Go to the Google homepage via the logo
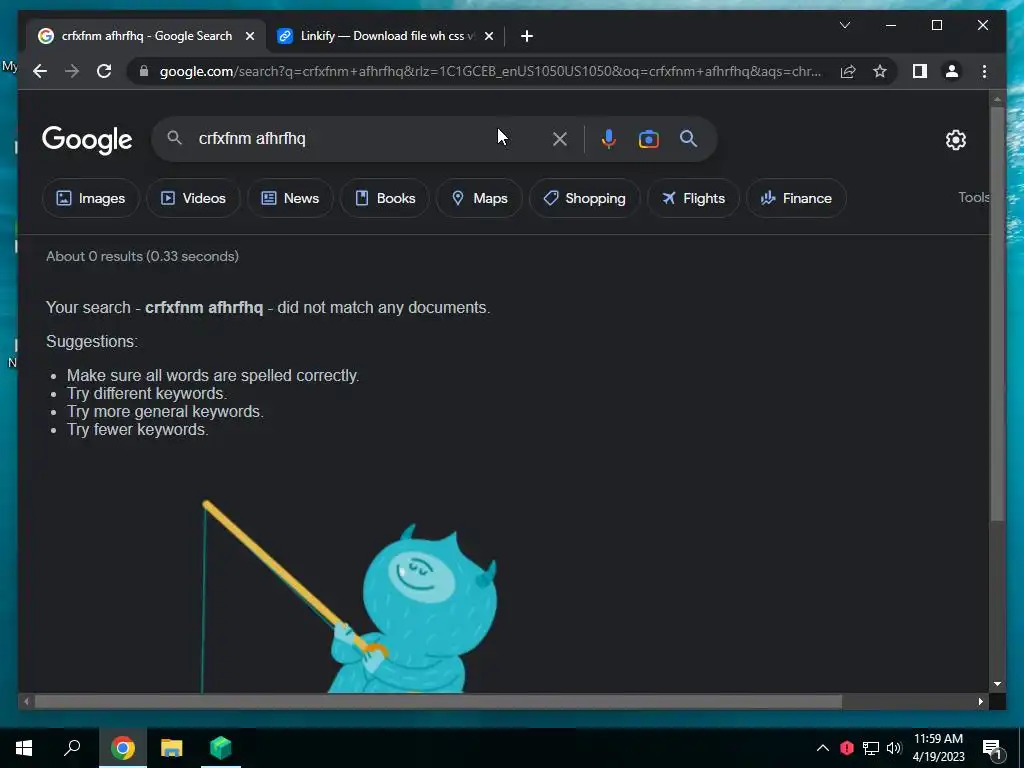The width and height of the screenshot is (1024, 768). pos(87,140)
